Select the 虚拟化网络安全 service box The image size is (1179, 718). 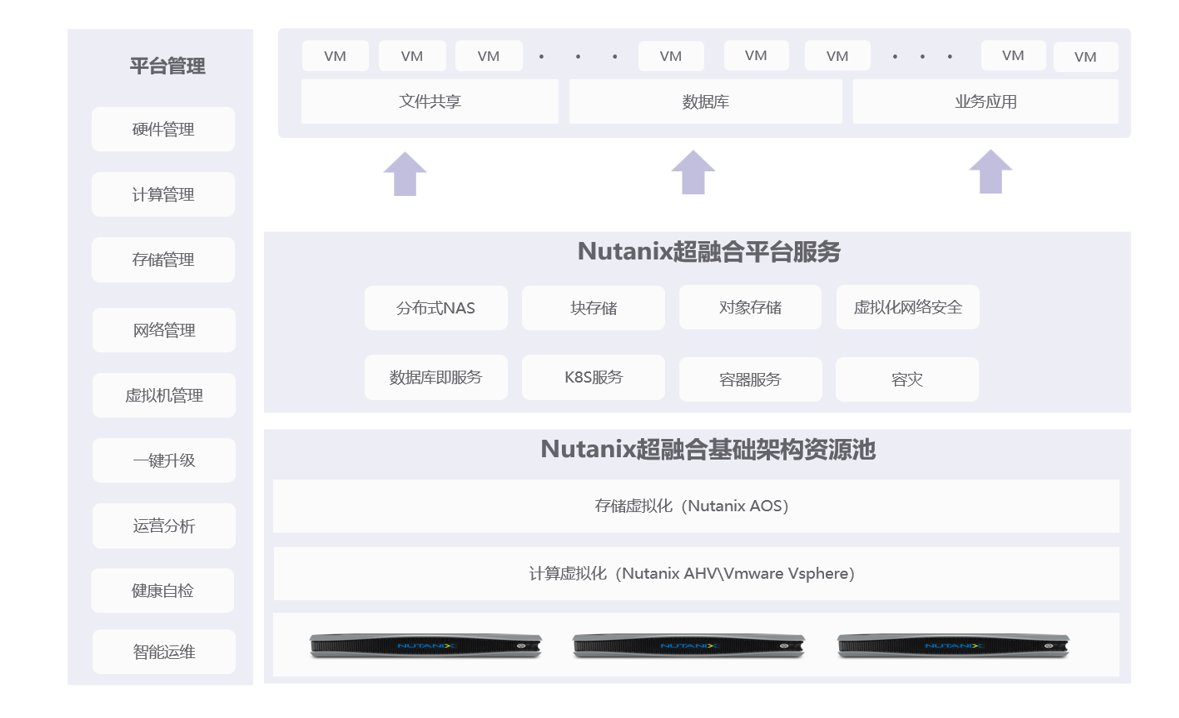(x=908, y=307)
